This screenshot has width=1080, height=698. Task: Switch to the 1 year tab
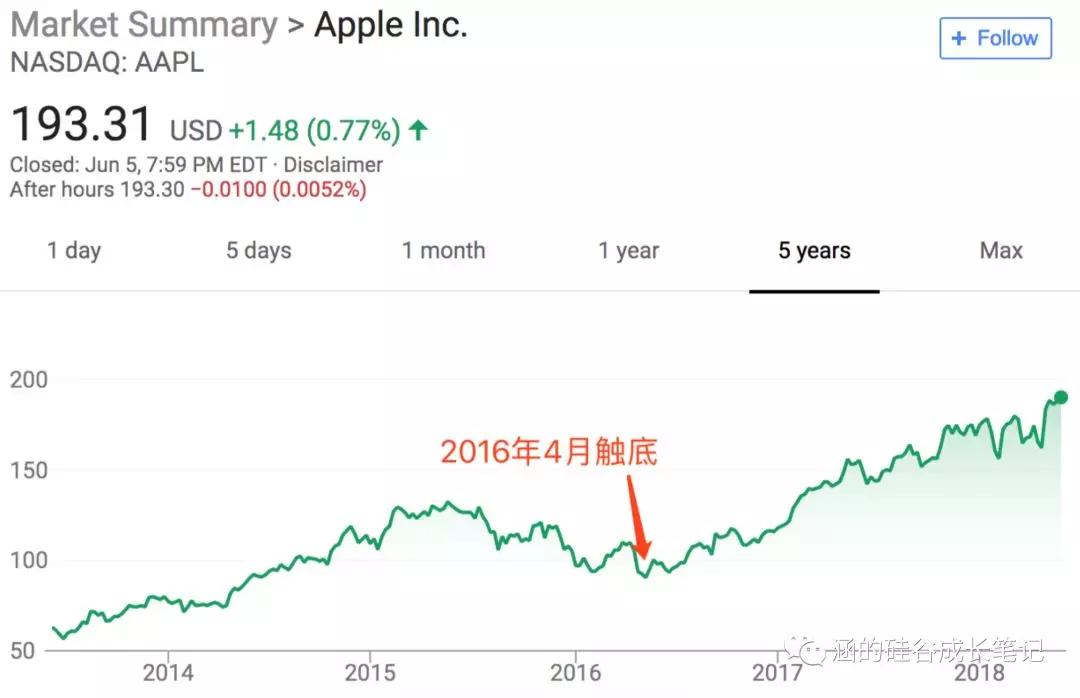tap(628, 251)
